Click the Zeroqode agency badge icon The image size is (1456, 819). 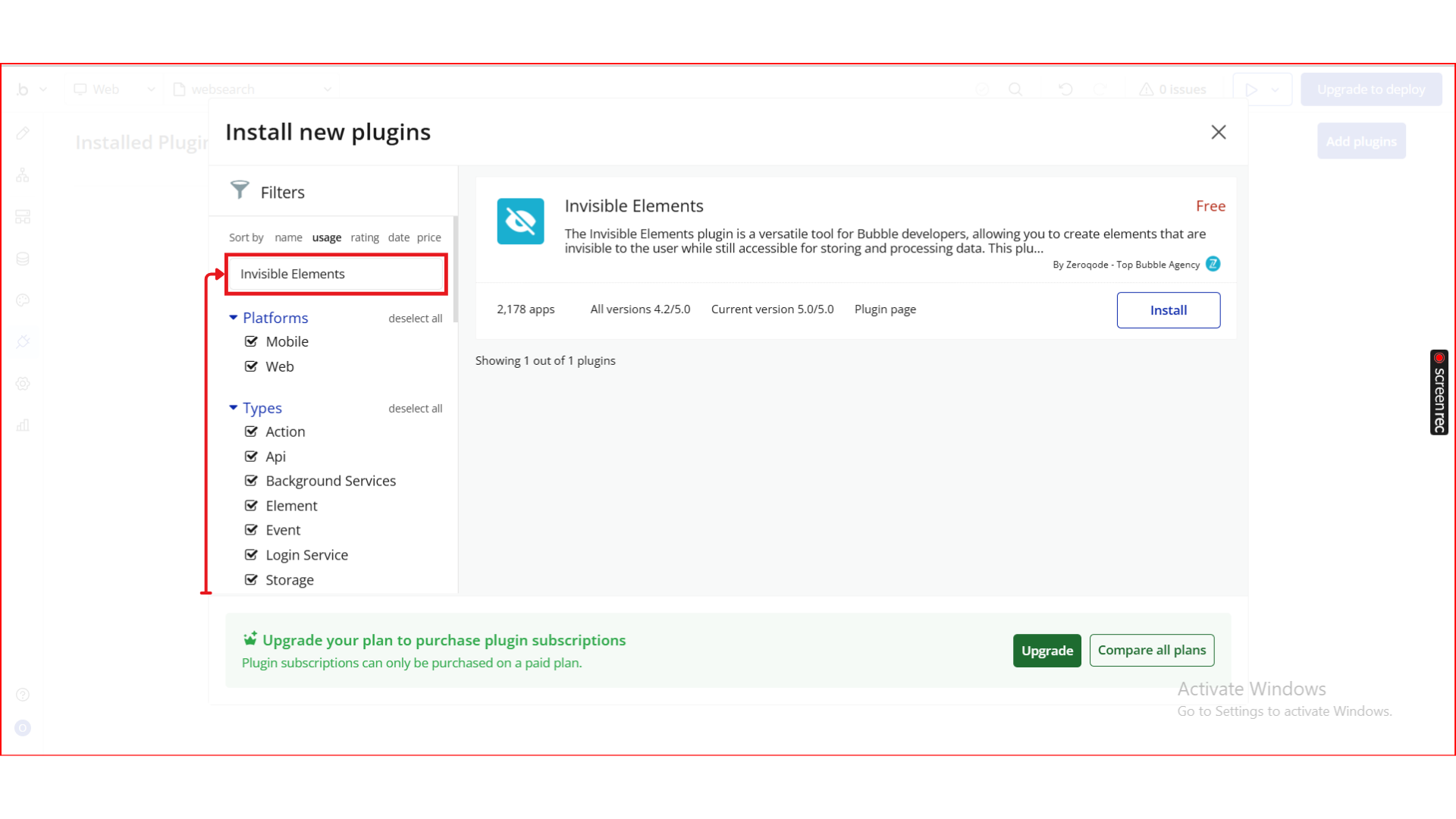1213,264
